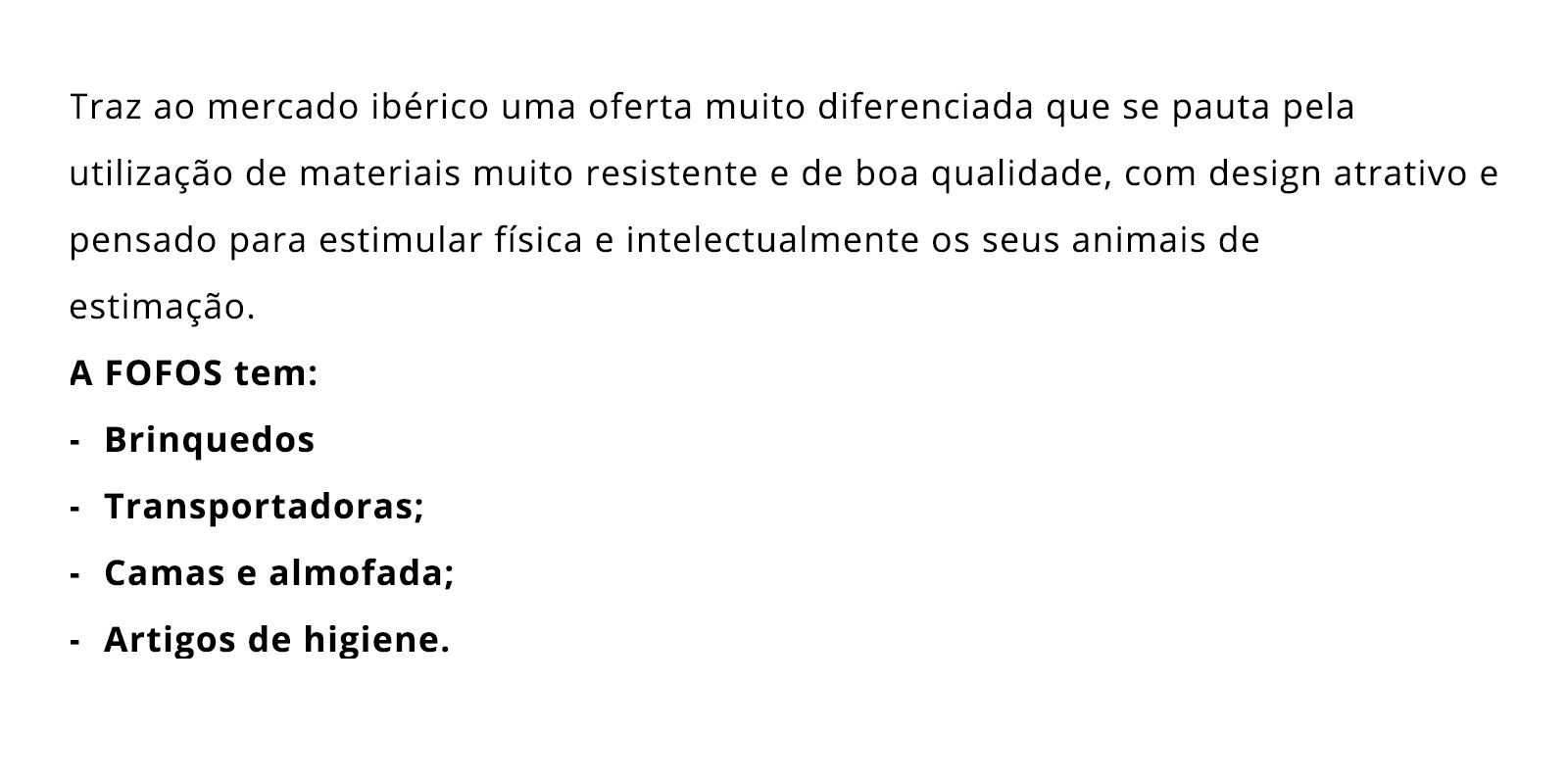Click the word "pensado" in third line

[x=144, y=240]
